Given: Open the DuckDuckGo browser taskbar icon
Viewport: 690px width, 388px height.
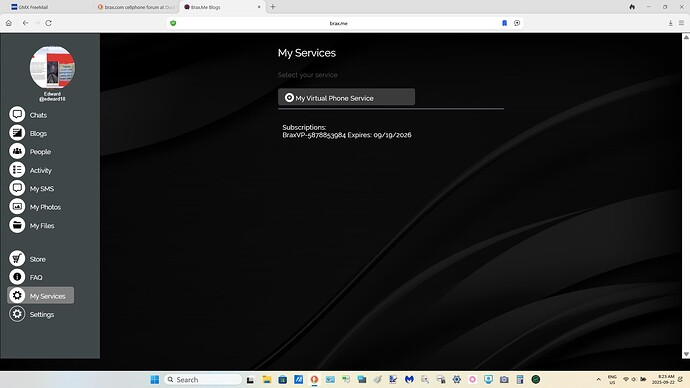Looking at the screenshot, I should pos(314,379).
